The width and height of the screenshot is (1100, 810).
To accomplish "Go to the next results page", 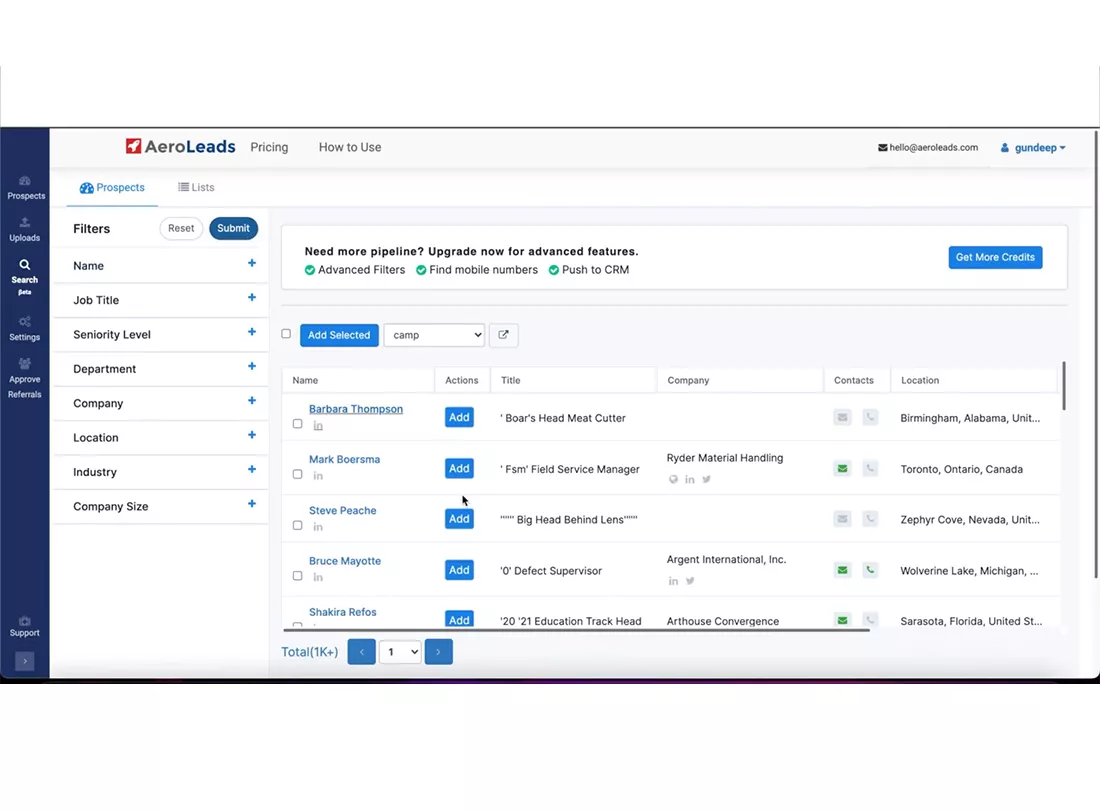I will (x=438, y=652).
